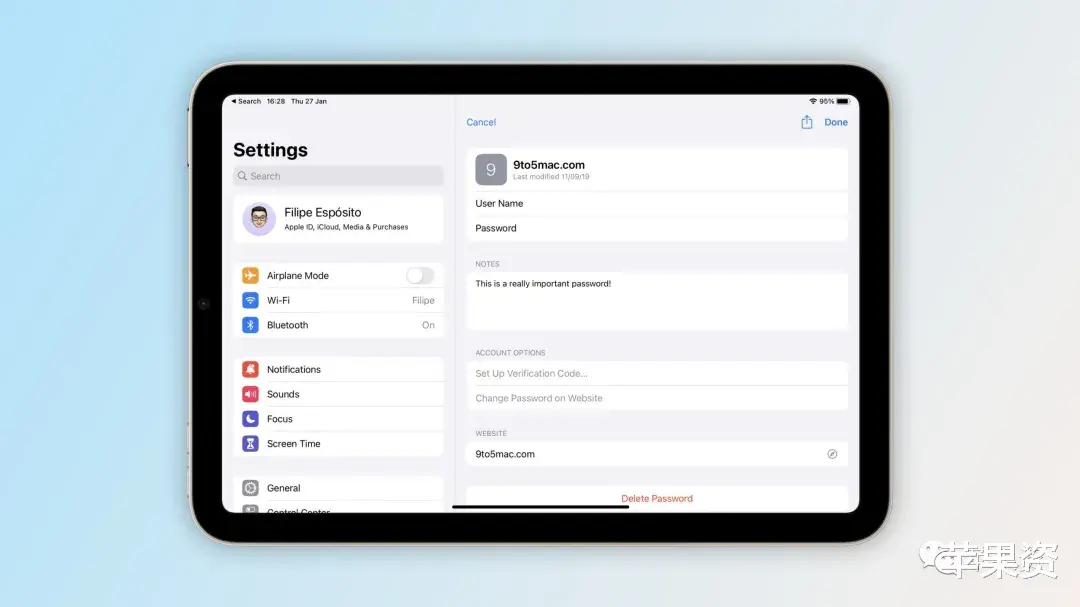Click Delete Password
This screenshot has width=1080, height=607.
coord(657,497)
